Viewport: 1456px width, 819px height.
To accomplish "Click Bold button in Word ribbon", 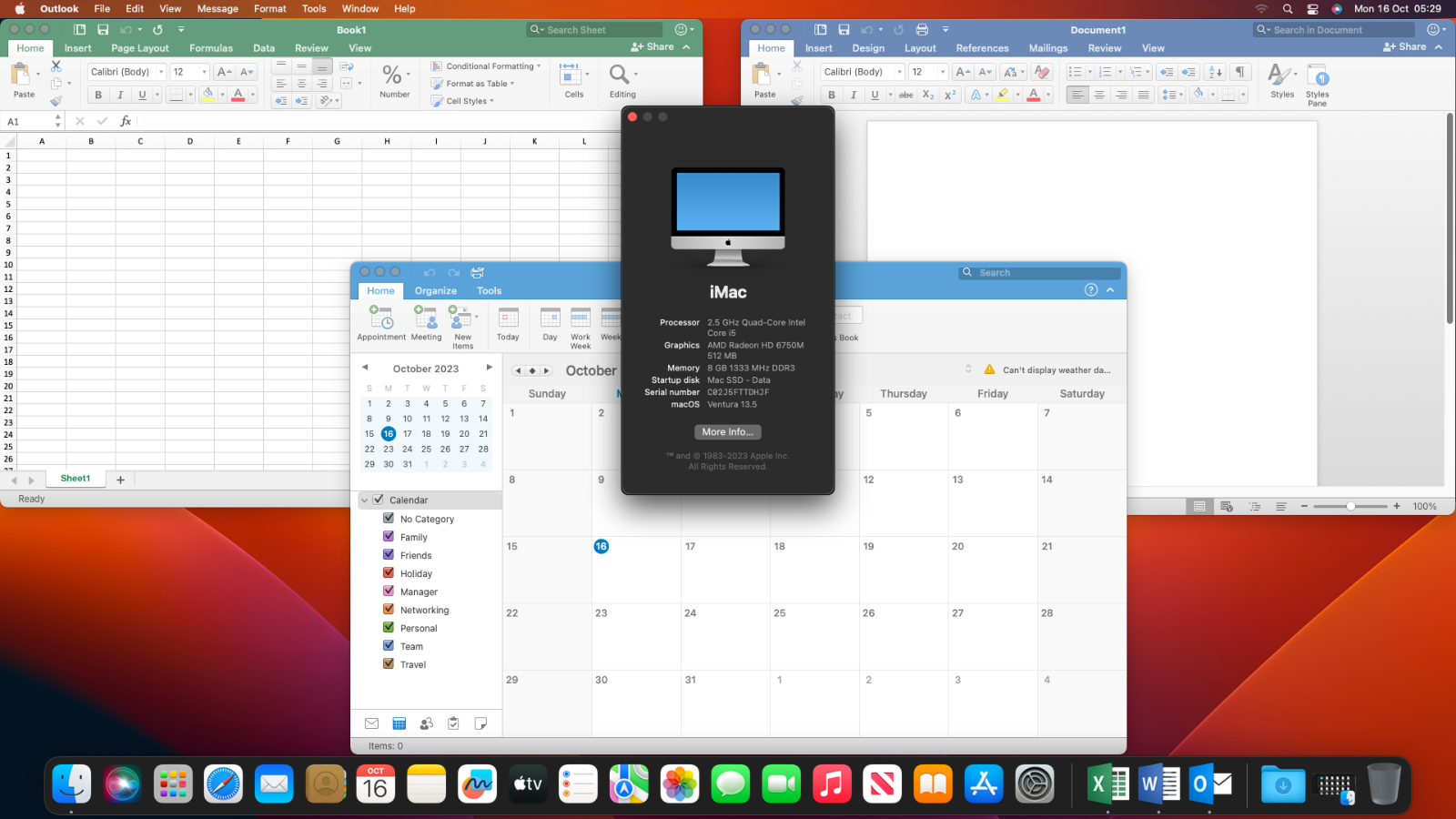I will [831, 95].
